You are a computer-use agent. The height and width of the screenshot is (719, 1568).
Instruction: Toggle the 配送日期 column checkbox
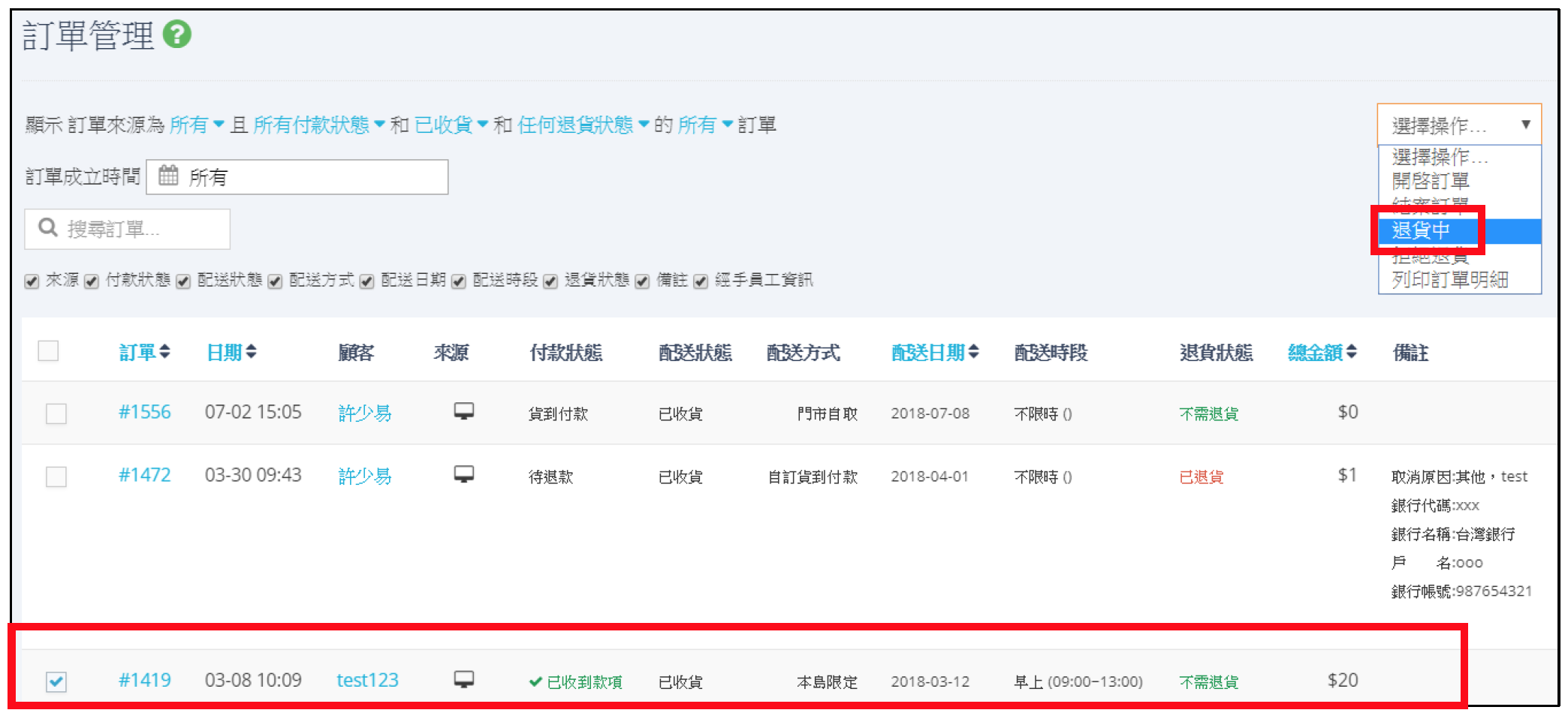point(366,281)
